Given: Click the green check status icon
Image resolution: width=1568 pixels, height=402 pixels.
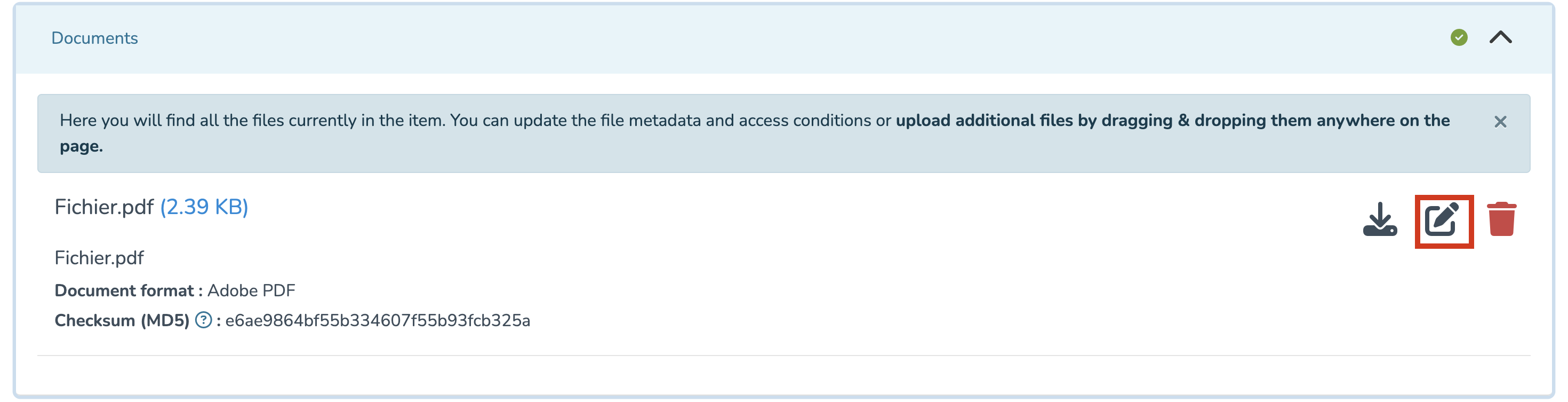Looking at the screenshot, I should pyautogui.click(x=1459, y=38).
